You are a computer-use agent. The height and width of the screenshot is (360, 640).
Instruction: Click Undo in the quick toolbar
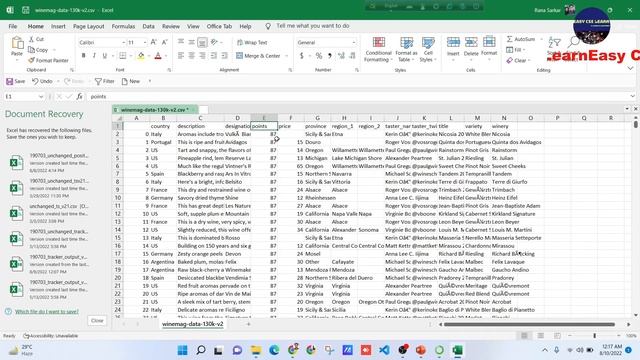[42, 81]
